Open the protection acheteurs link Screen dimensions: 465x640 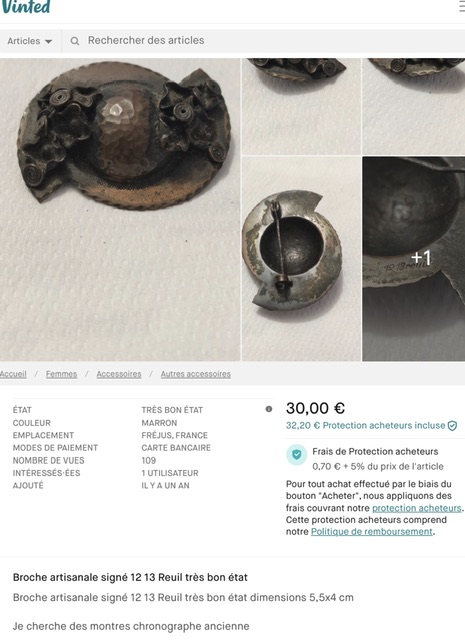point(416,508)
